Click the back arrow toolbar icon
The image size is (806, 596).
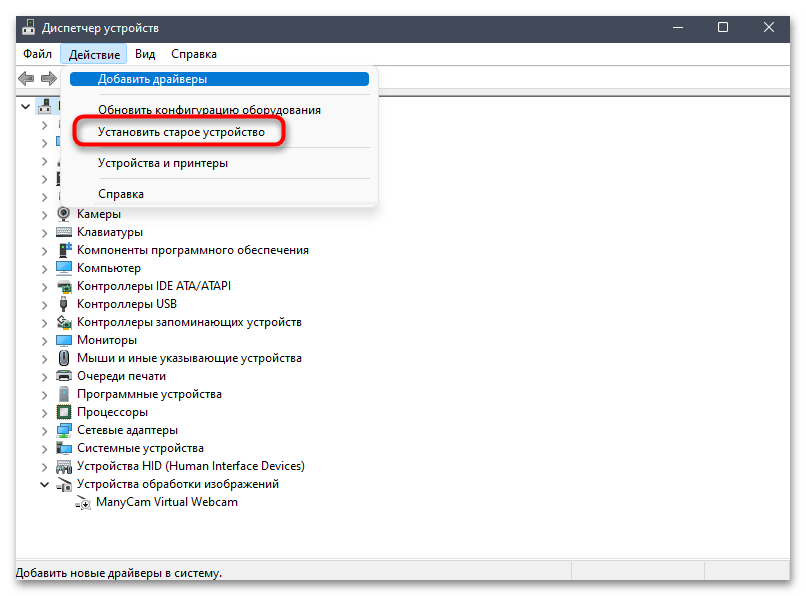coord(26,79)
